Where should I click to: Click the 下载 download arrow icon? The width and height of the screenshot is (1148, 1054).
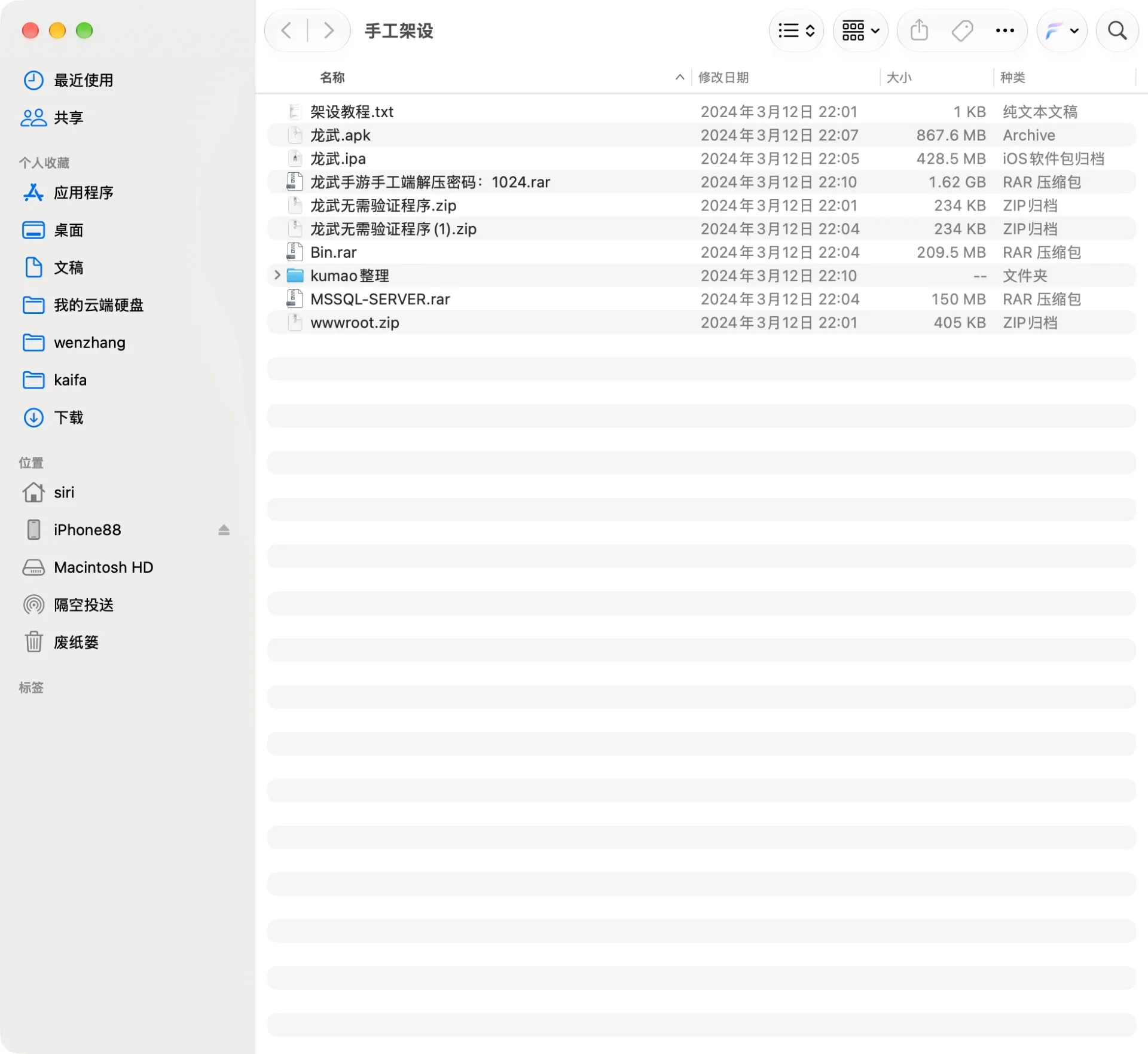coord(33,417)
